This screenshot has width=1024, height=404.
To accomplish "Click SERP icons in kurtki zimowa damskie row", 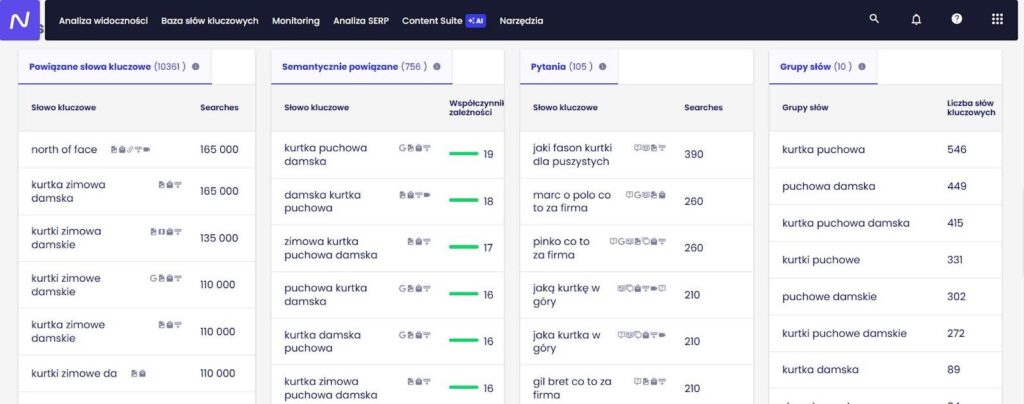I will pyautogui.click(x=166, y=232).
